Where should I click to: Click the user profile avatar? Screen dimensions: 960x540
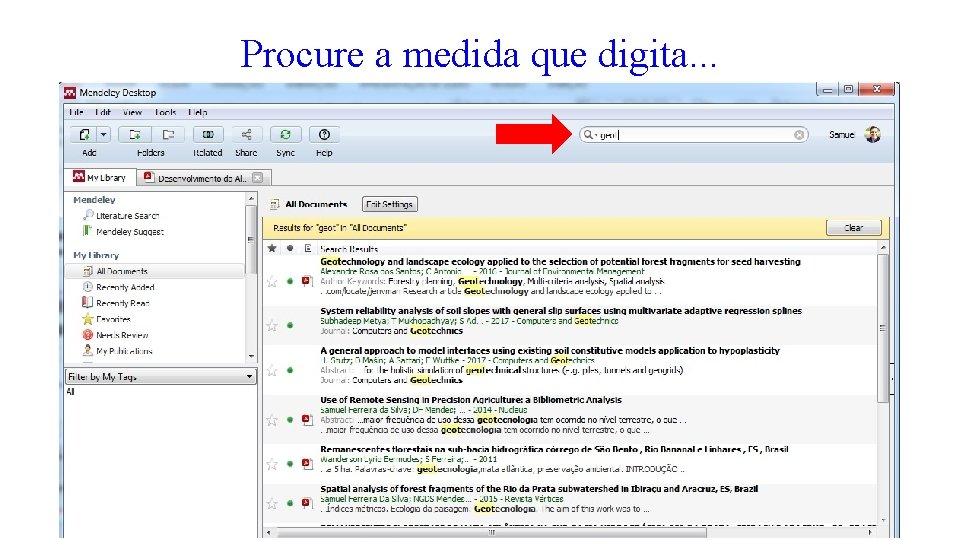[873, 134]
